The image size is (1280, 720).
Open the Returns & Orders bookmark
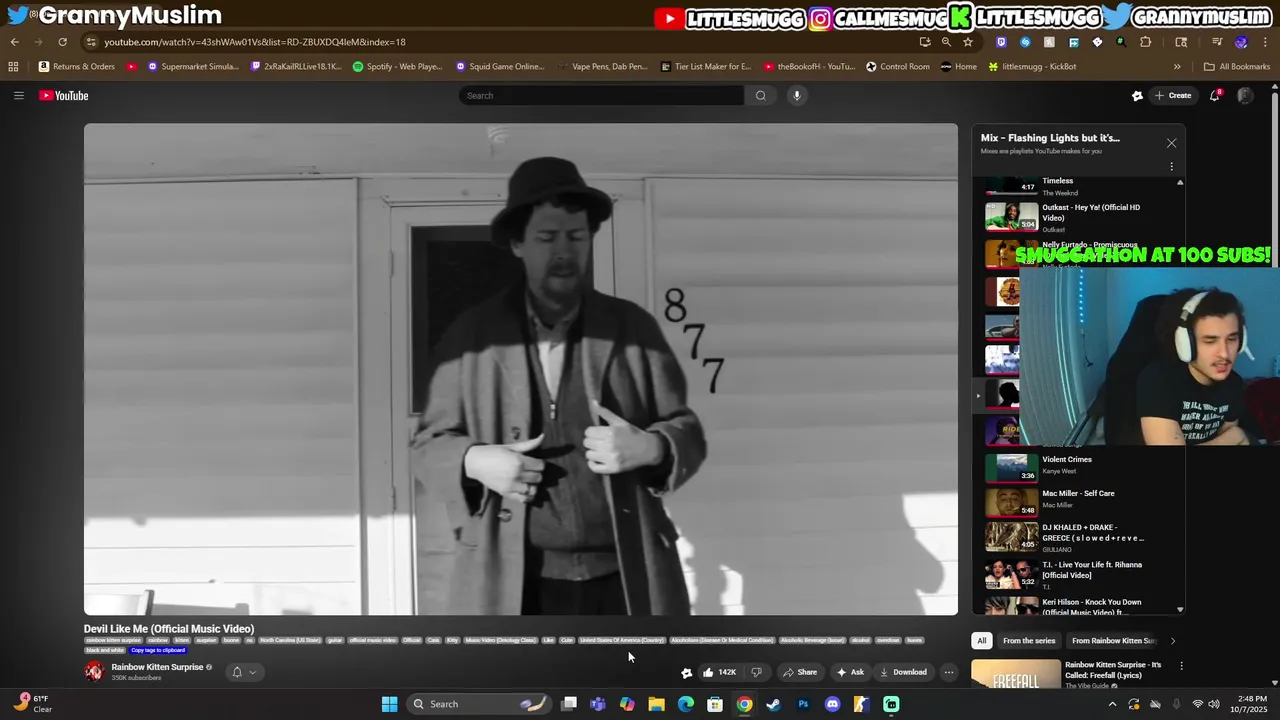coord(77,67)
